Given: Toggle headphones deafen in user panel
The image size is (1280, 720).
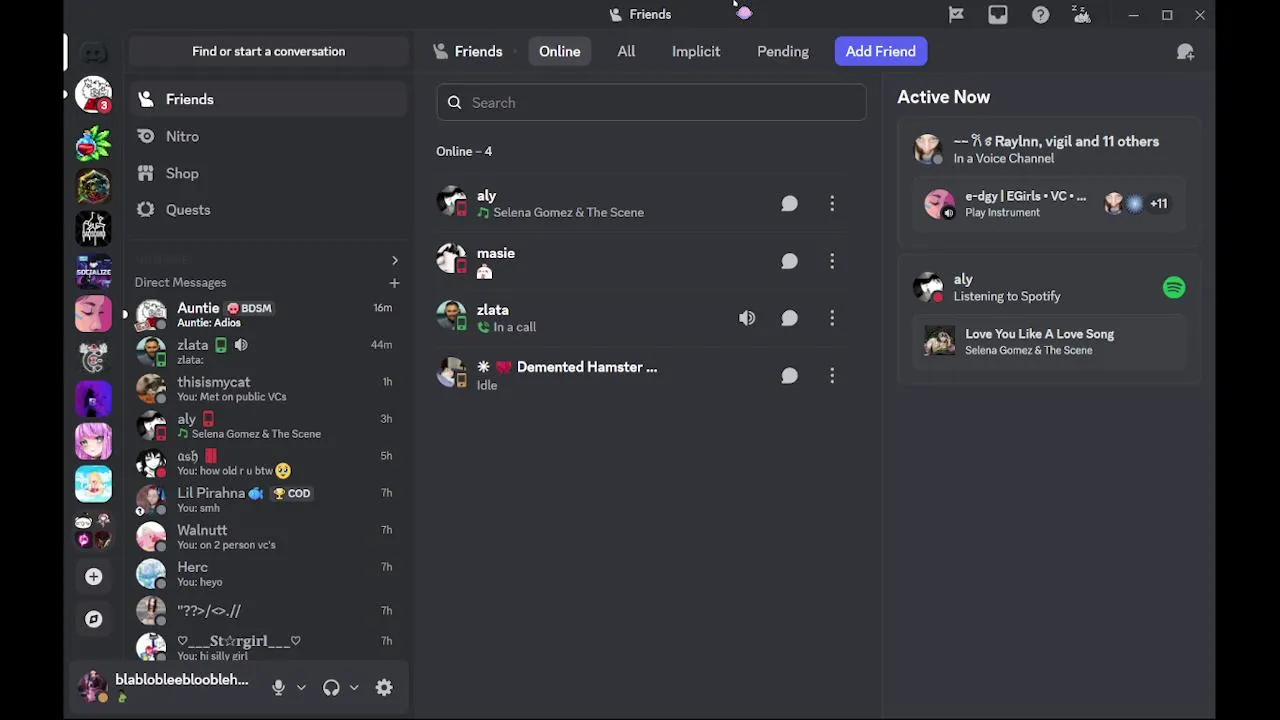Looking at the screenshot, I should coord(331,688).
